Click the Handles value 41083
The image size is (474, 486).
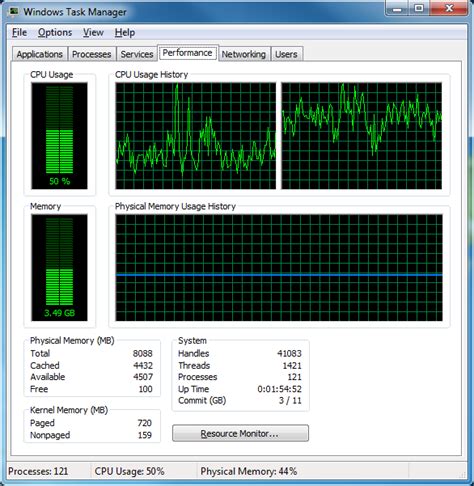pyautogui.click(x=289, y=353)
